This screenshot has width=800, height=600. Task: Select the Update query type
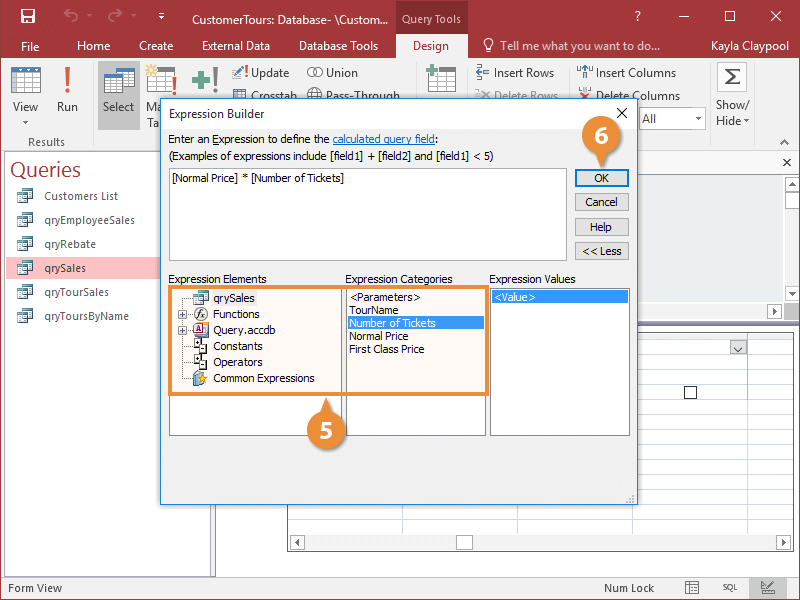[261, 72]
